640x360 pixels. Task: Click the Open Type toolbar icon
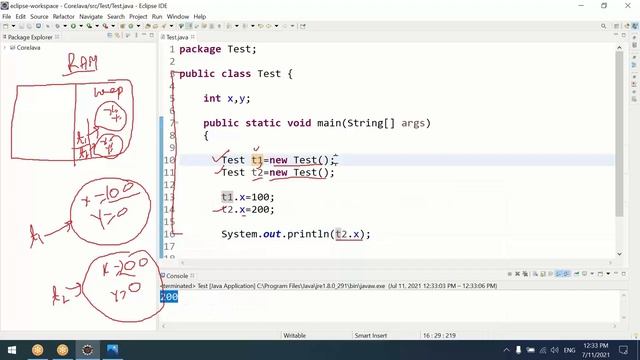(147, 26)
